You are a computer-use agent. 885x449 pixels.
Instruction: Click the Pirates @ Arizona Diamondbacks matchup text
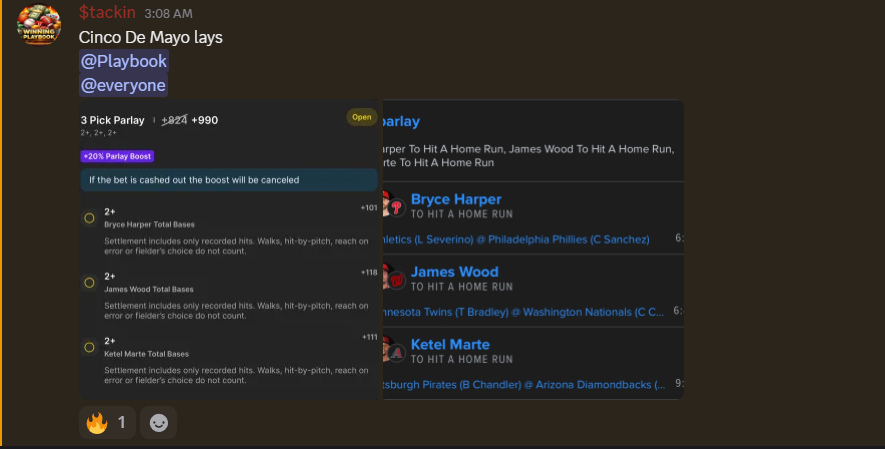[524, 385]
